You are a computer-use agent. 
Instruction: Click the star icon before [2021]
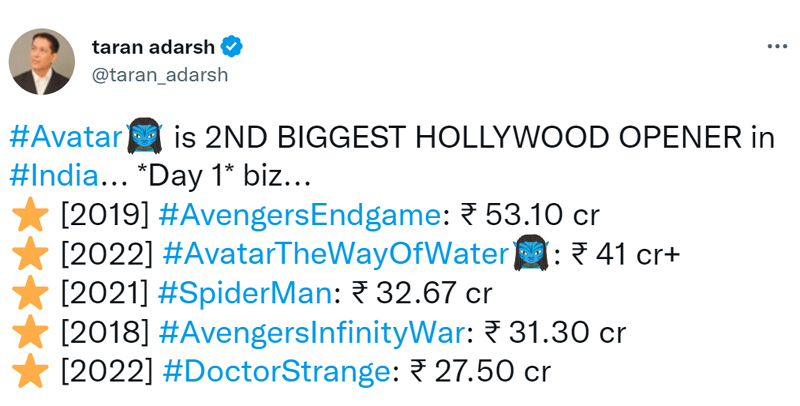pyautogui.click(x=29, y=294)
